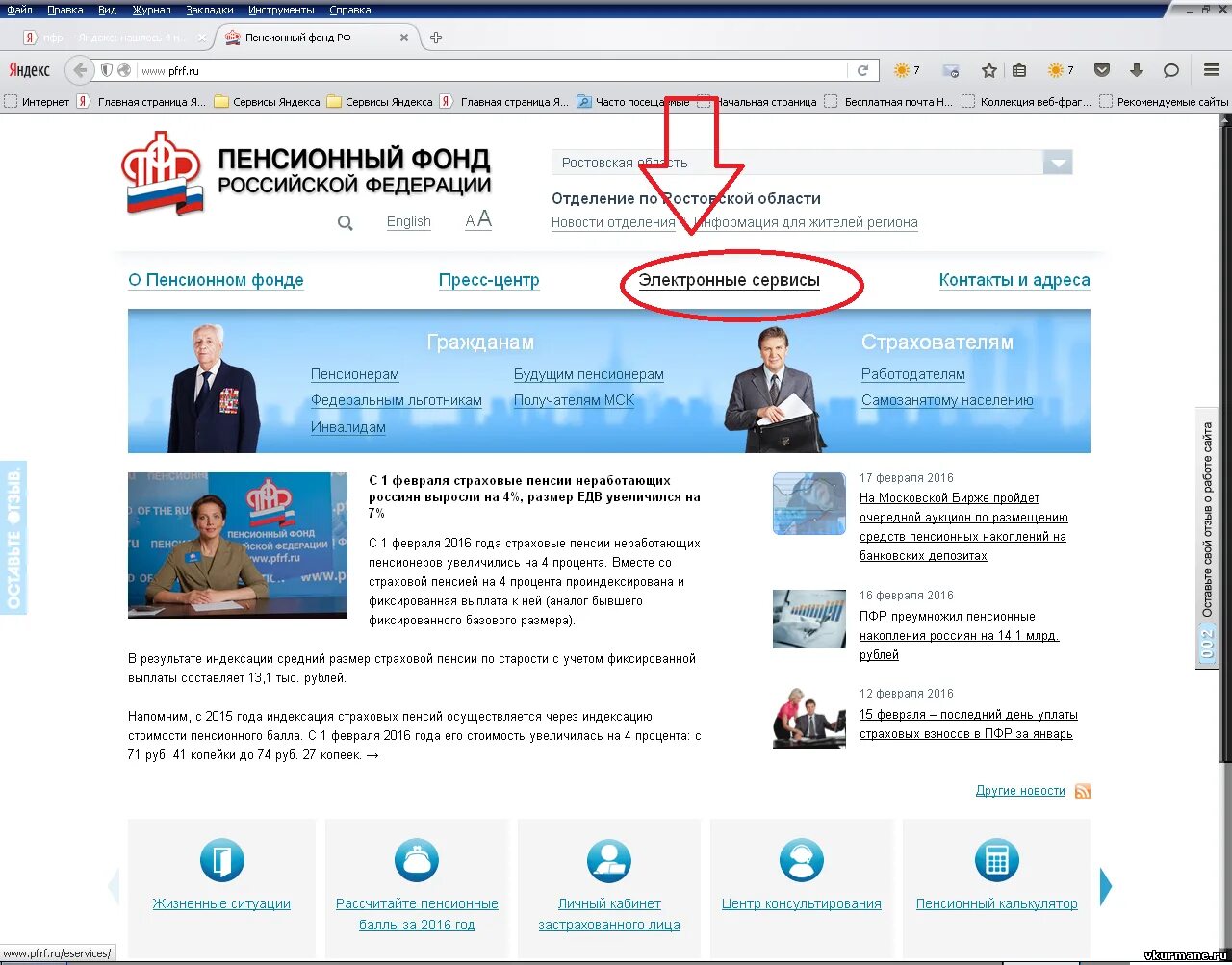Open the ОСТАВЬТЕ ОТЗЫВ. feedback side tab
Image resolution: width=1232 pixels, height=965 pixels.
pos(13,539)
